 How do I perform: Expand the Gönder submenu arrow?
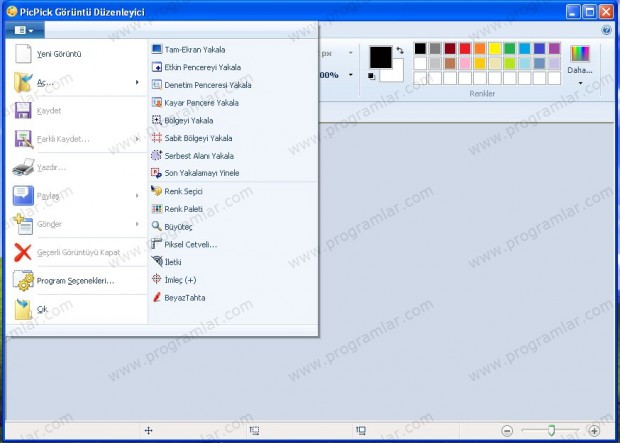point(137,224)
